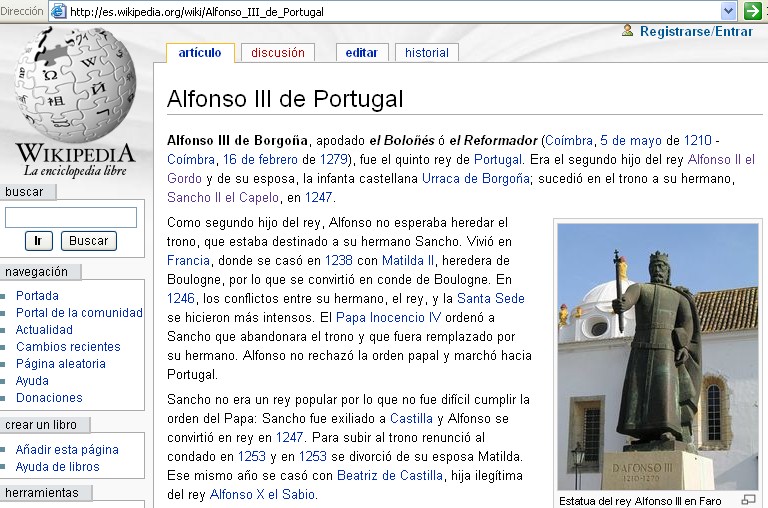Follow the 1210 year link
The height and width of the screenshot is (508, 768).
tap(697, 141)
